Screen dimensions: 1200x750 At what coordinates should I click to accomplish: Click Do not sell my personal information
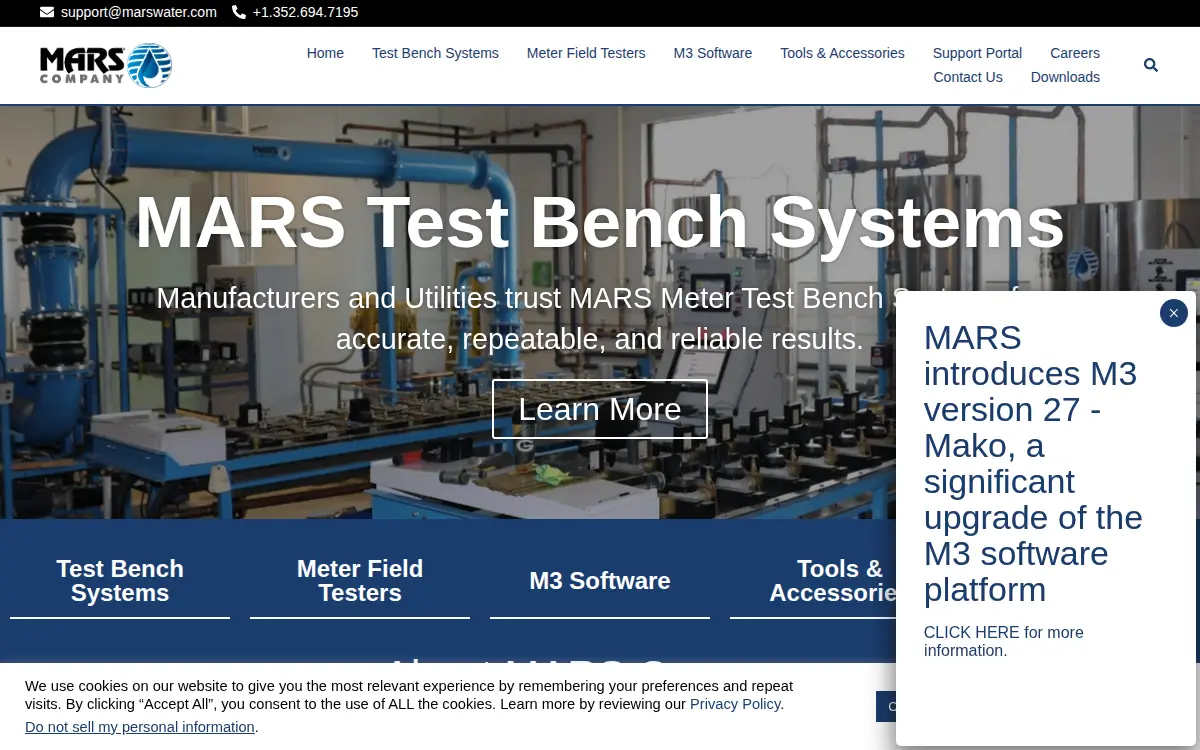pos(140,727)
